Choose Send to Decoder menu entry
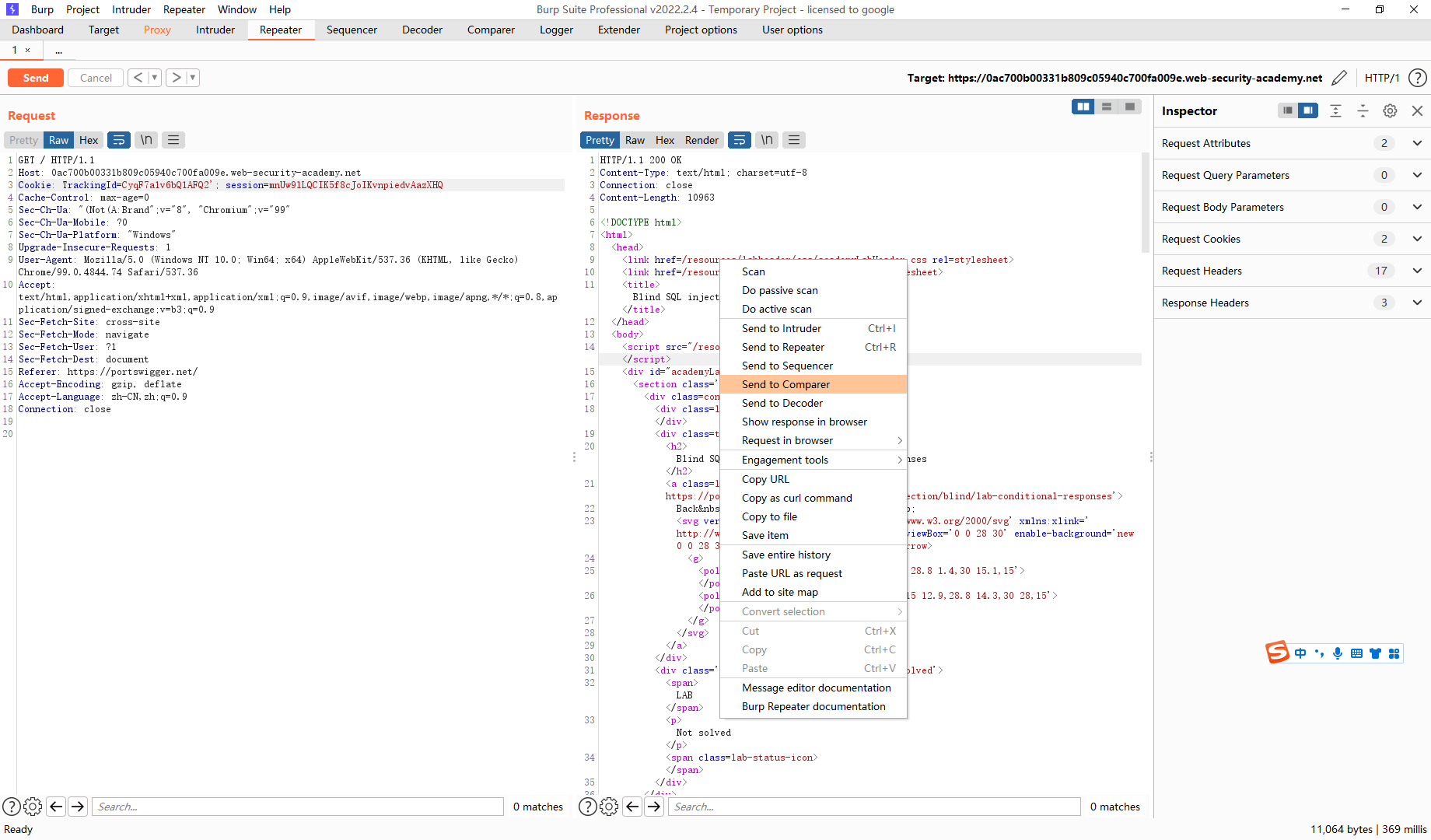The height and width of the screenshot is (840, 1431). (x=813, y=403)
